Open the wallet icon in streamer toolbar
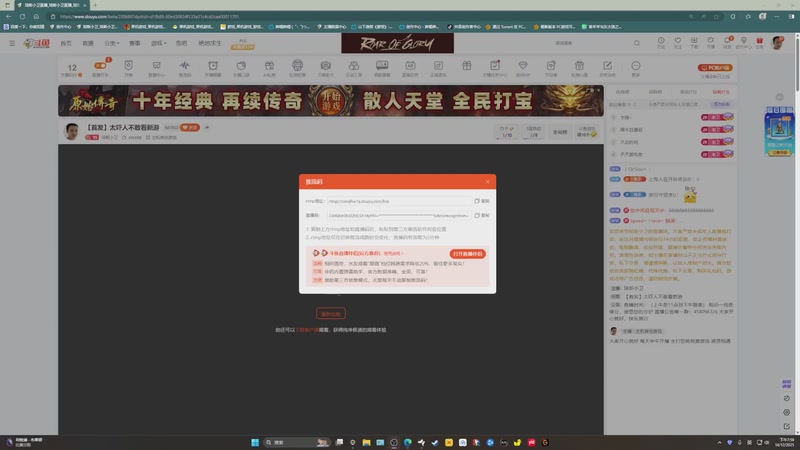800x450 pixels. (x=241, y=66)
